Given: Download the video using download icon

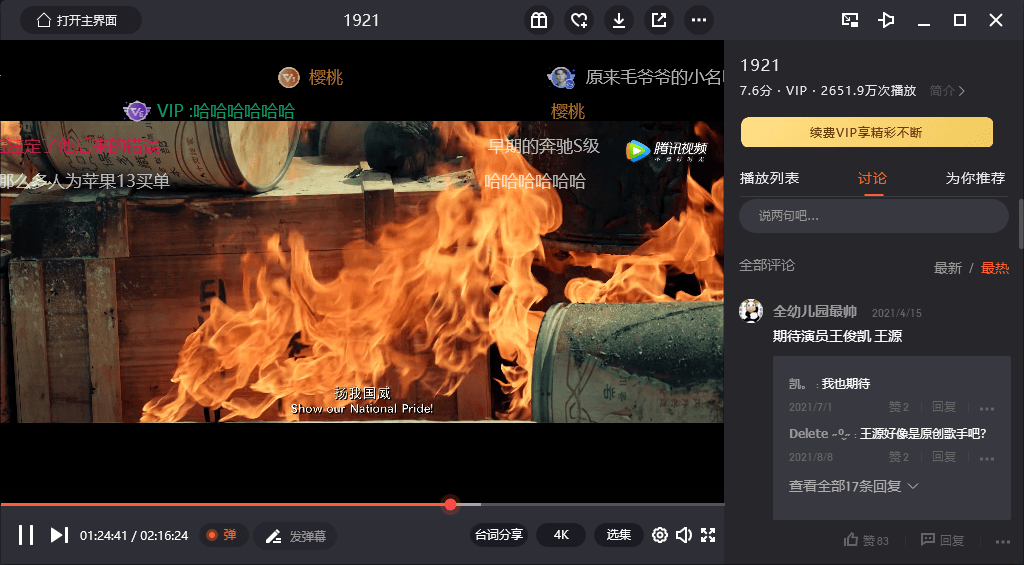Looking at the screenshot, I should (x=619, y=20).
